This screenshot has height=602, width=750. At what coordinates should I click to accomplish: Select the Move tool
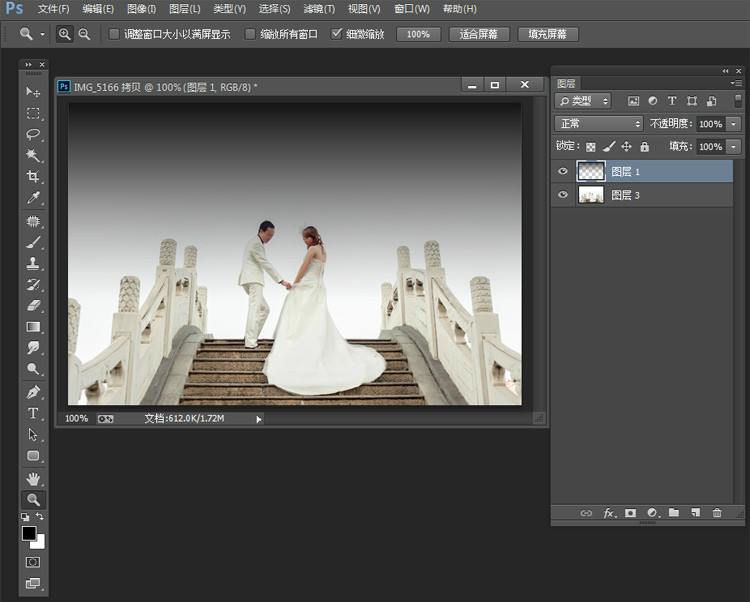point(33,92)
